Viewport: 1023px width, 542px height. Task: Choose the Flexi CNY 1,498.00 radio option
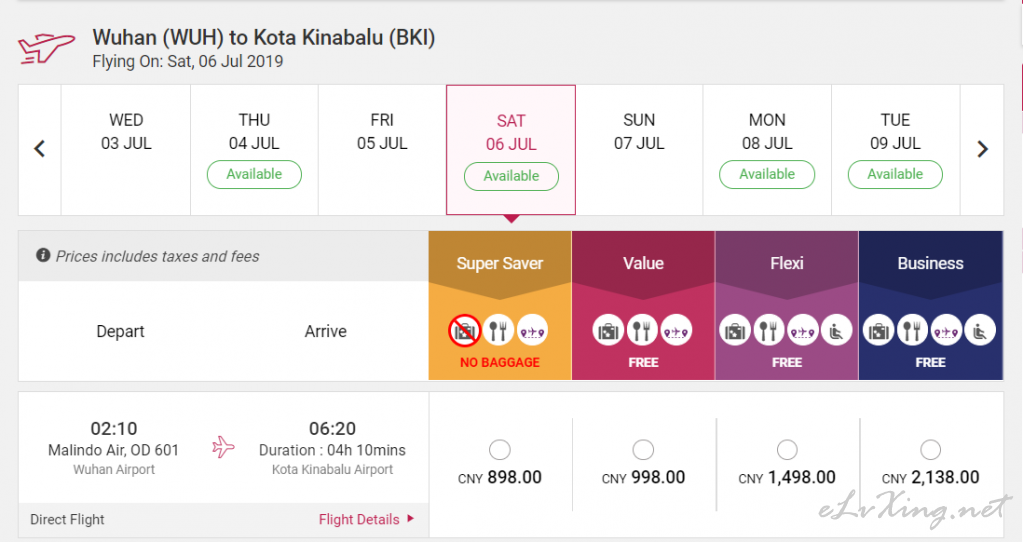point(787,449)
